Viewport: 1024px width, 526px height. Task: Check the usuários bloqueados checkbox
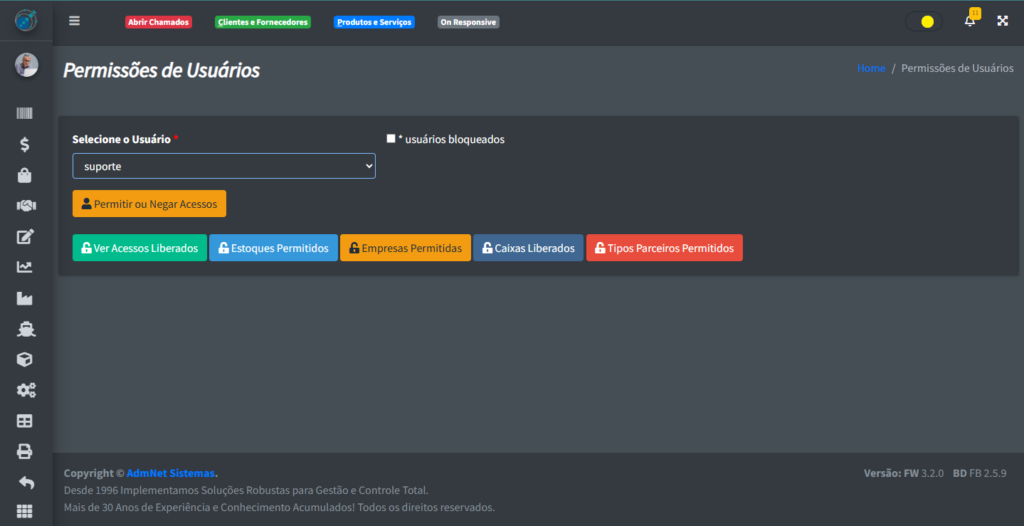pyautogui.click(x=391, y=139)
